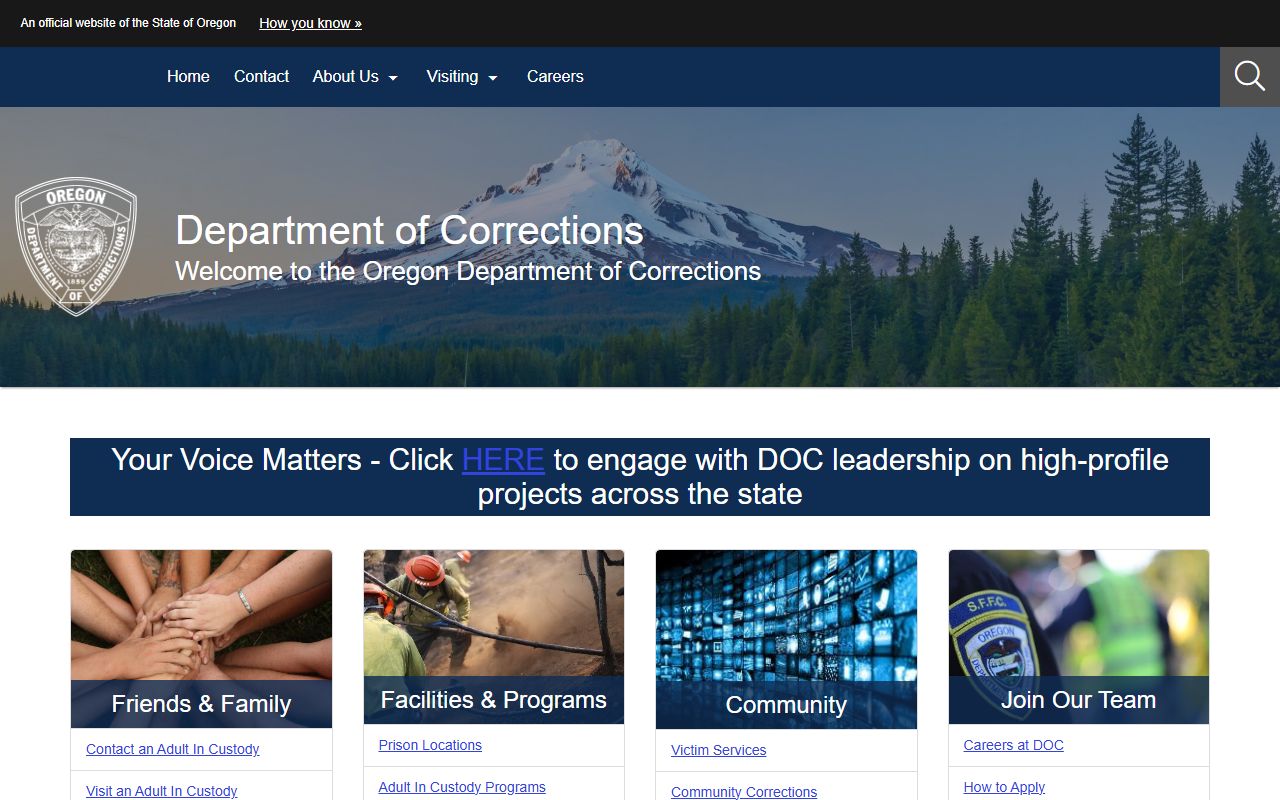The width and height of the screenshot is (1280, 800).
Task: Open the search magnifier icon
Action: tap(1250, 76)
